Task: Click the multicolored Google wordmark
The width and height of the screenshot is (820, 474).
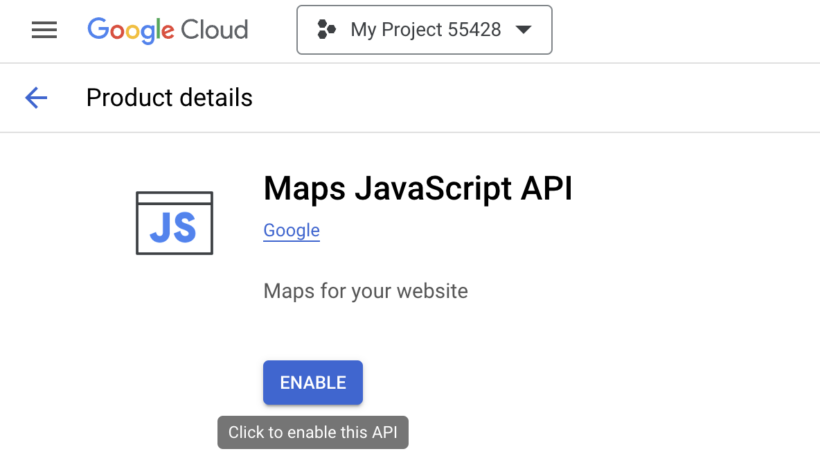Action: [x=131, y=30]
